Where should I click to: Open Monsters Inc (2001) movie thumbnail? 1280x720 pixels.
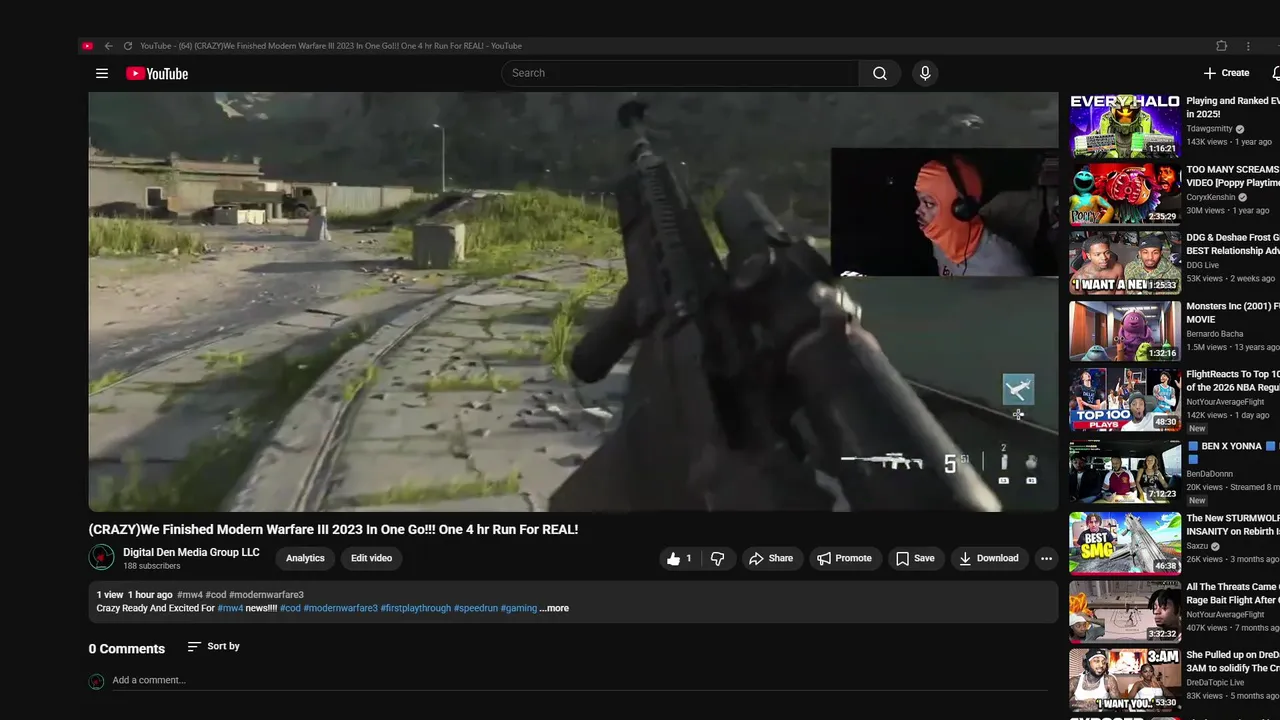1125,331
